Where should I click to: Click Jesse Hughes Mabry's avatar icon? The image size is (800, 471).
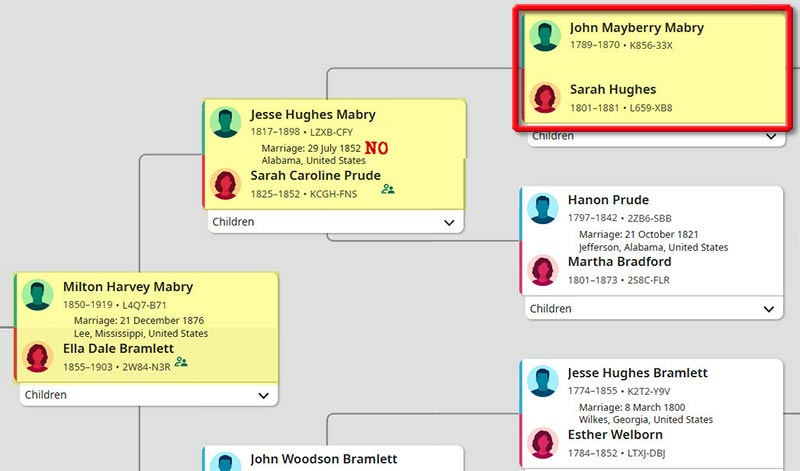227,123
